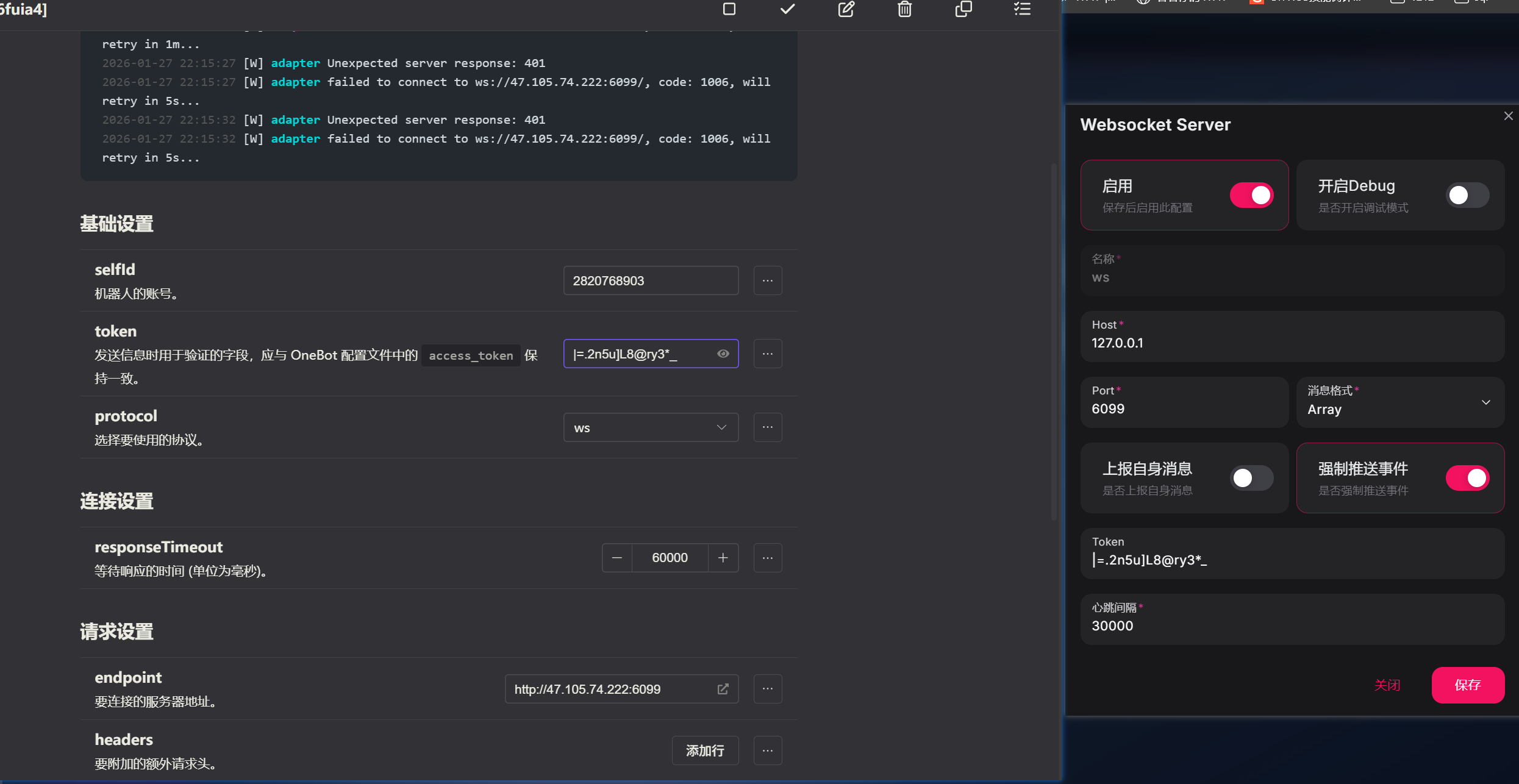Open the selfId row's more options menu
The image size is (1519, 784).
pyautogui.click(x=767, y=280)
